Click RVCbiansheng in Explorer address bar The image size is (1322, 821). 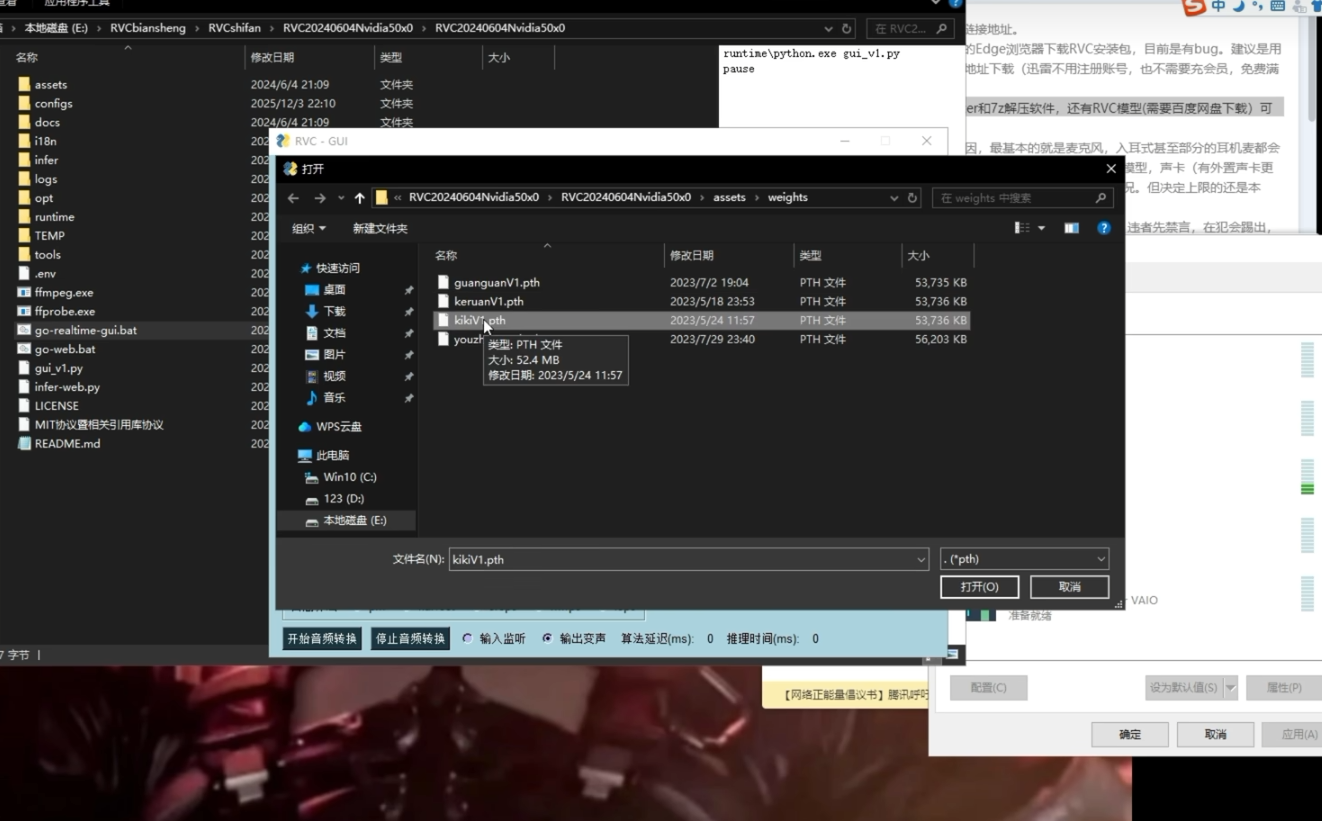click(147, 28)
